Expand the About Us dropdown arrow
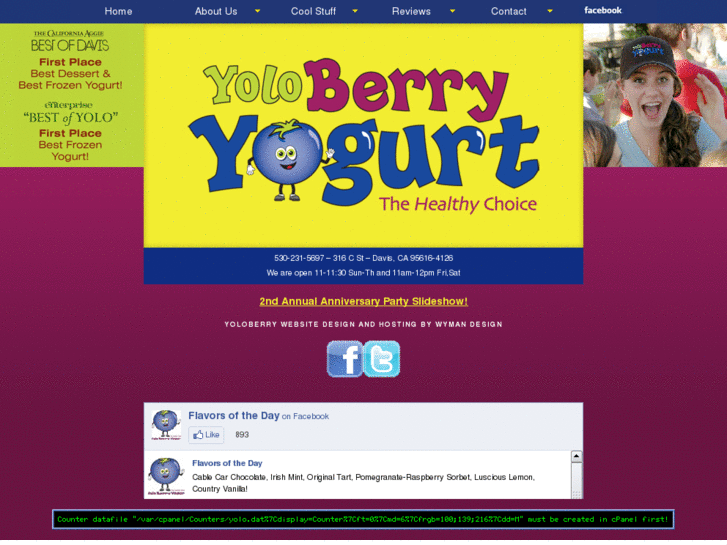 [x=258, y=11]
